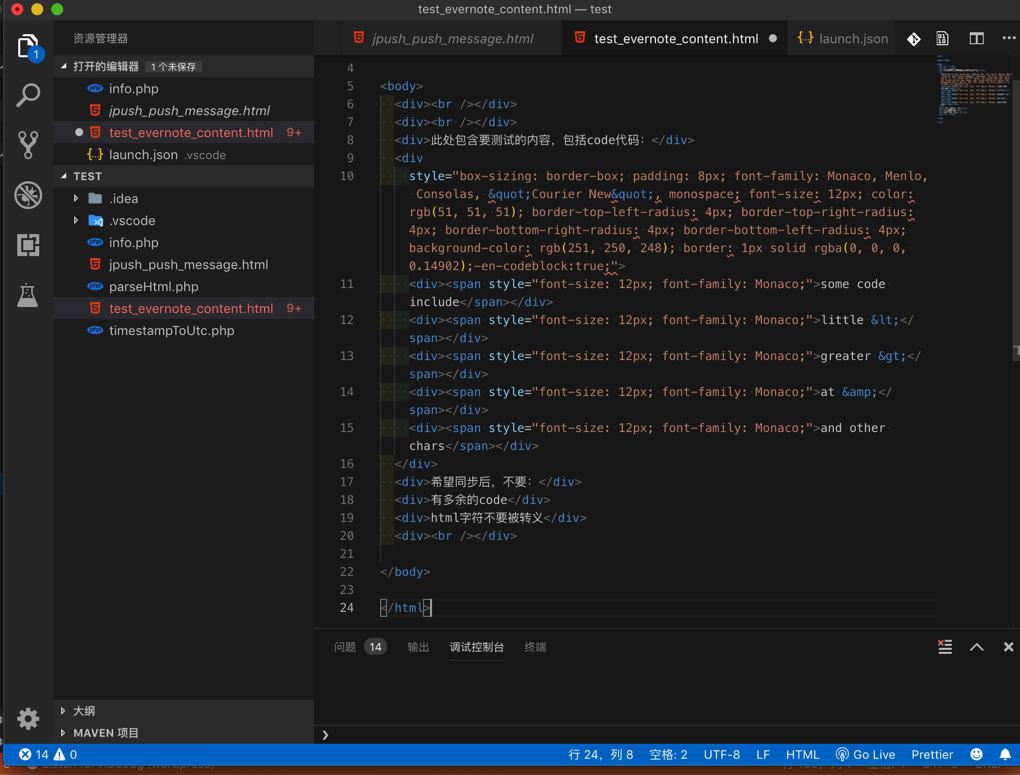Expand the .vscode folder
Image resolution: width=1020 pixels, height=775 pixels.
coord(132,220)
